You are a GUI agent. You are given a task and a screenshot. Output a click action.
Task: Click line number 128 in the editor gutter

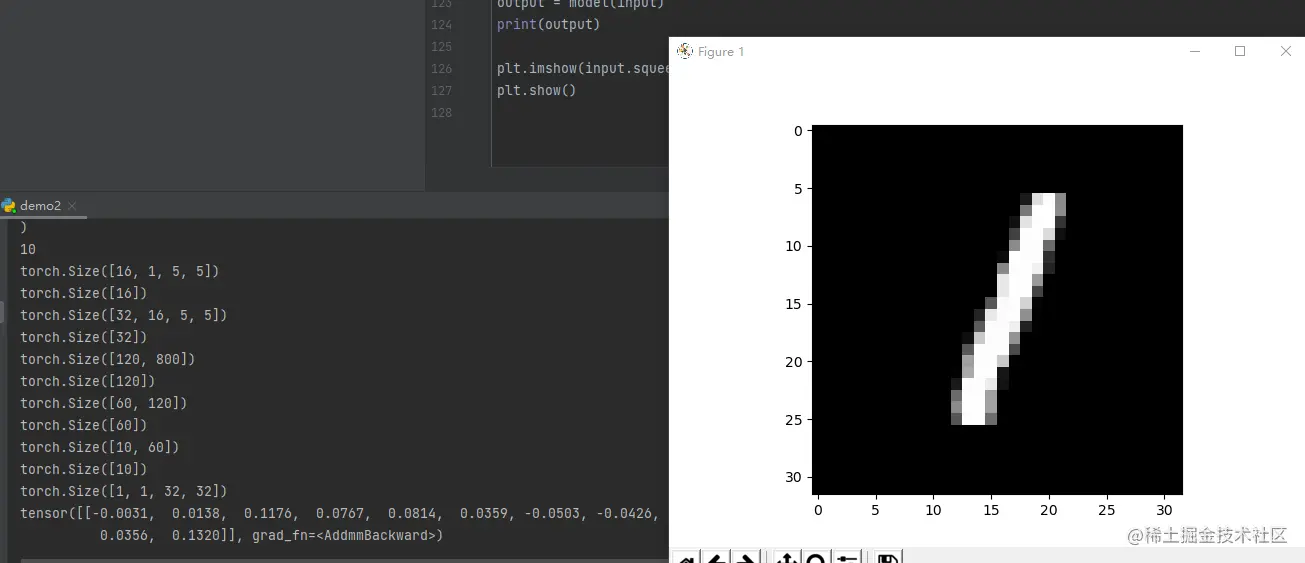pyautogui.click(x=441, y=113)
